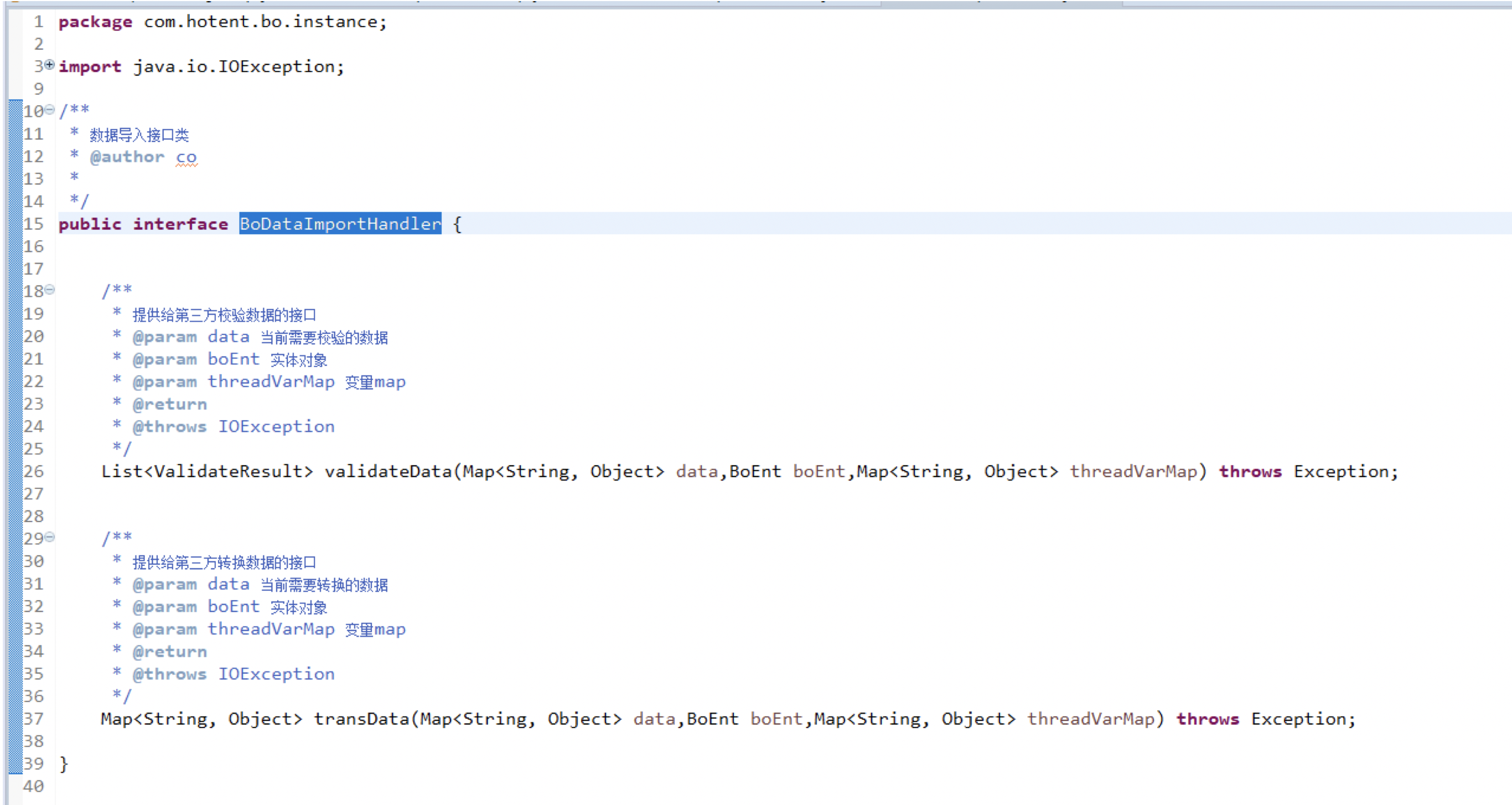This screenshot has height=805, width=1512.
Task: Click the 'throws' keyword on the validateData line
Action: point(1250,472)
